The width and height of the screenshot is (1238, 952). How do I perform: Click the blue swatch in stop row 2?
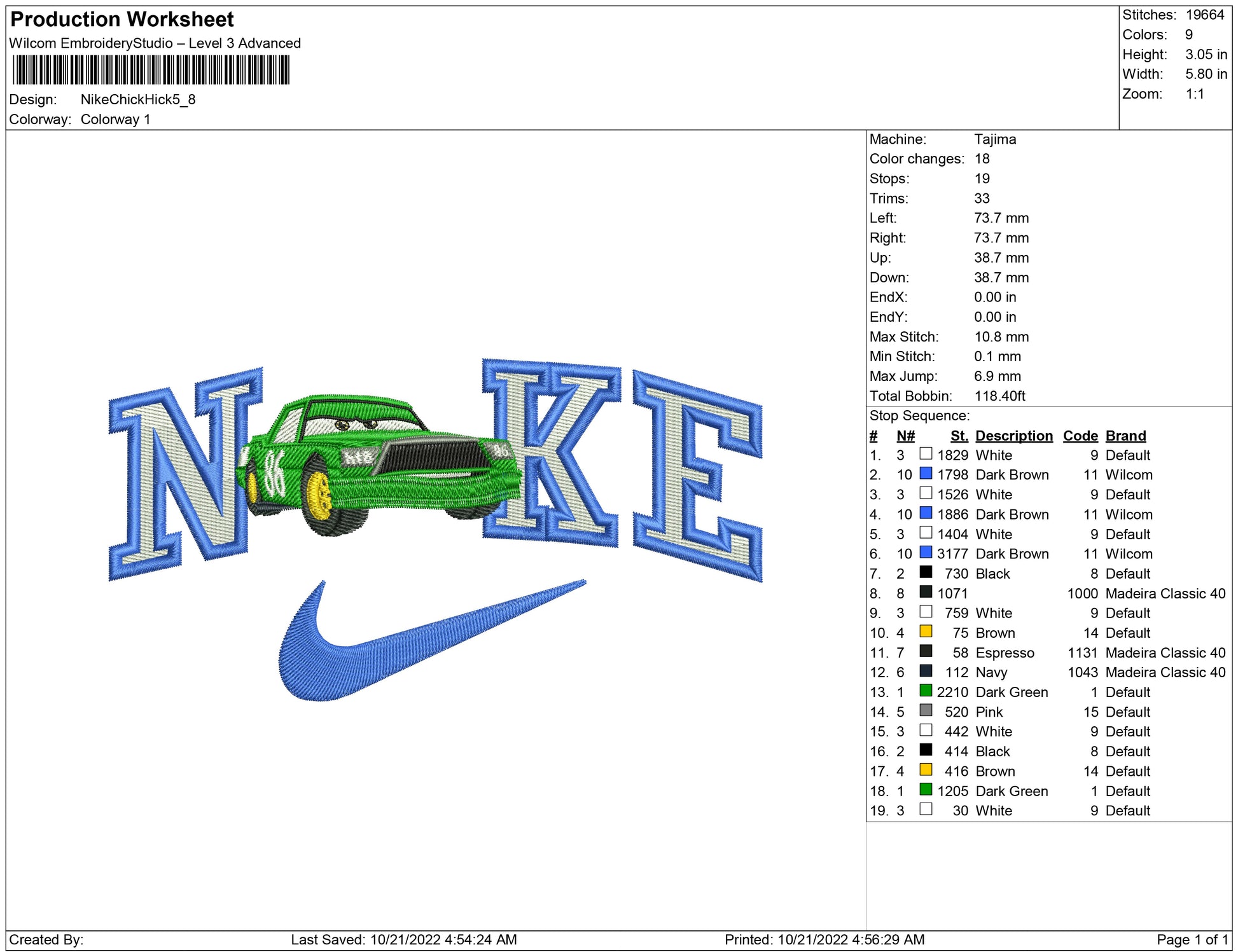(926, 474)
